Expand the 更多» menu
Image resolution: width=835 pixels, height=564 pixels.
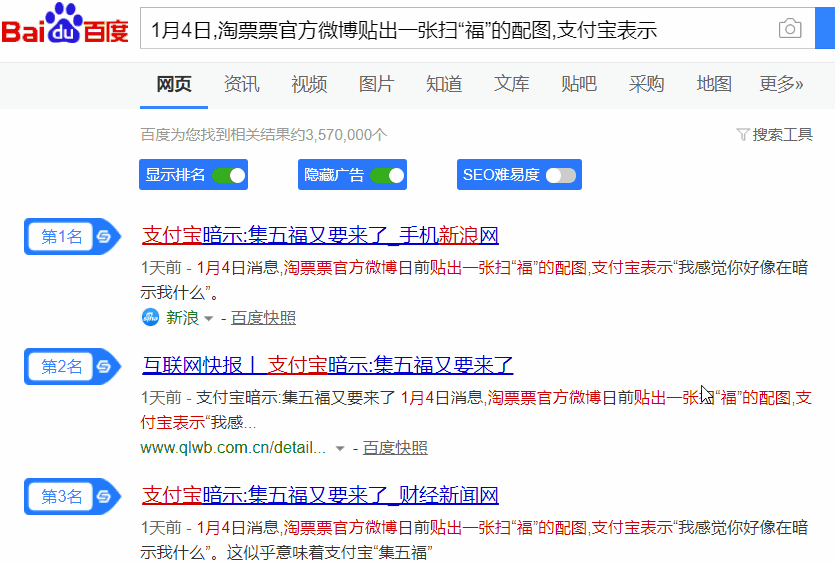(x=781, y=84)
